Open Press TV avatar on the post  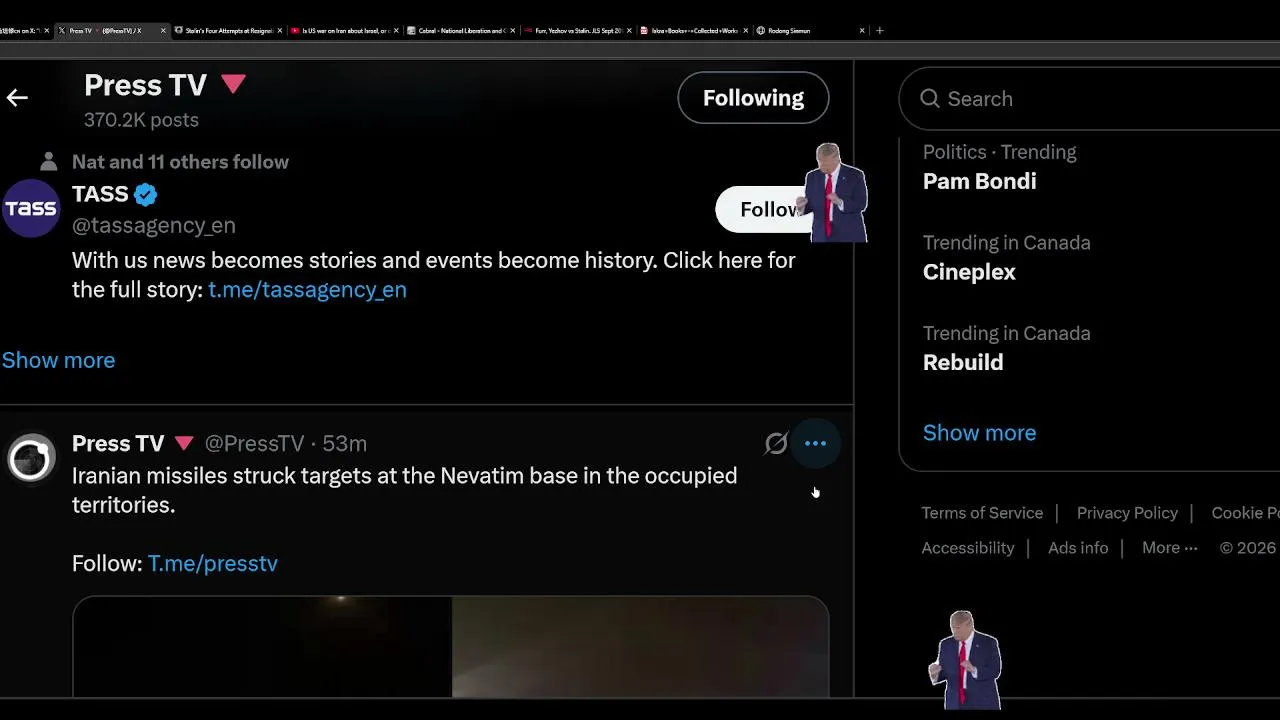[31, 458]
